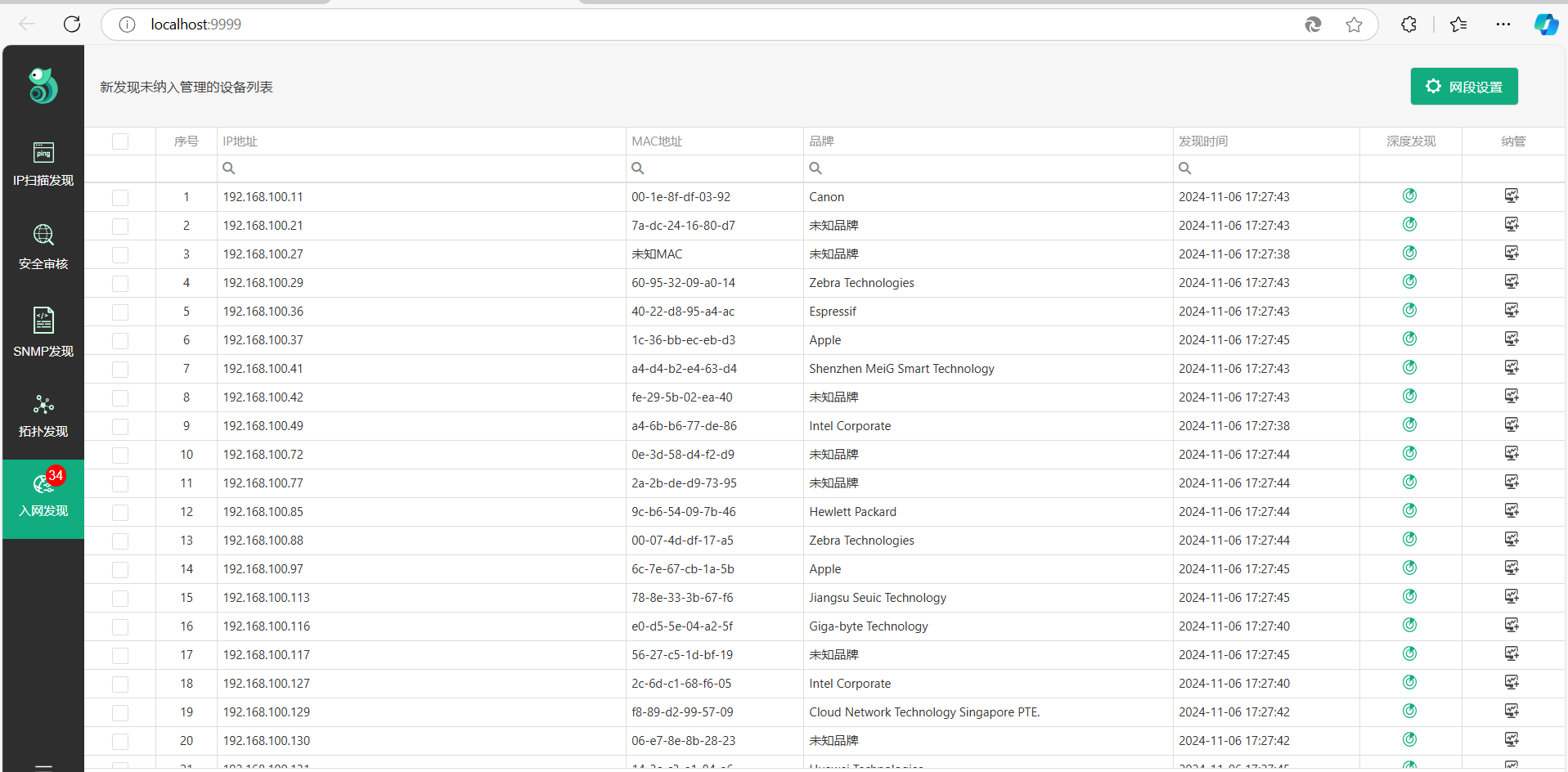Viewport: 1568px width, 772px height.
Task: Go to the SNMP发现 page
Action: [43, 332]
